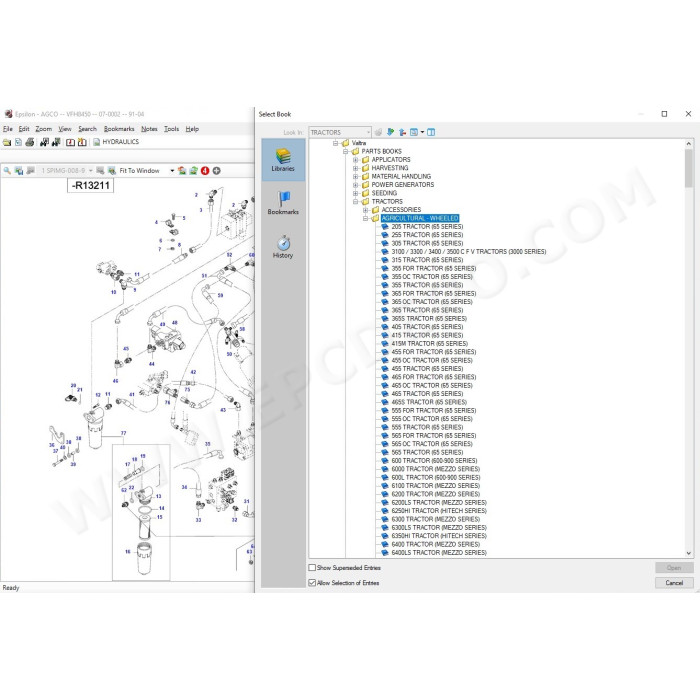Screen dimensions: 700x700
Task: Click the blue down arrow icon in Select Book
Action: tap(391, 132)
